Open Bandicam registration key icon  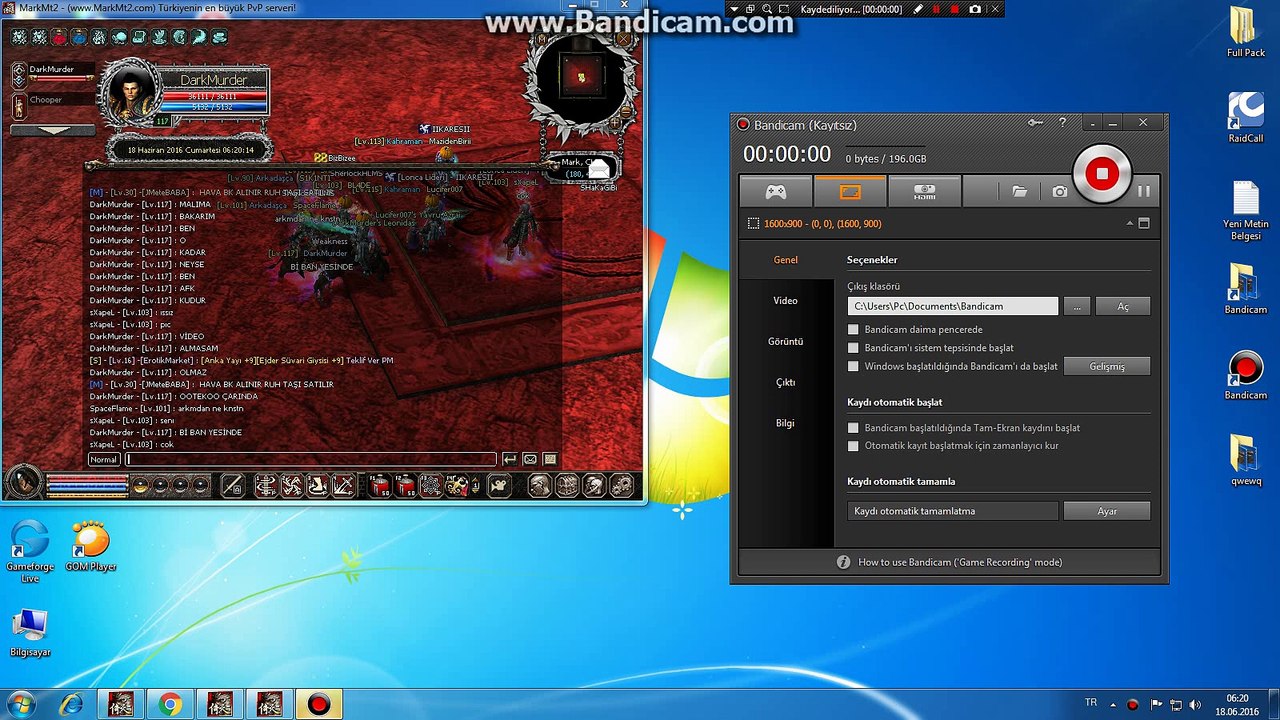coord(1036,123)
